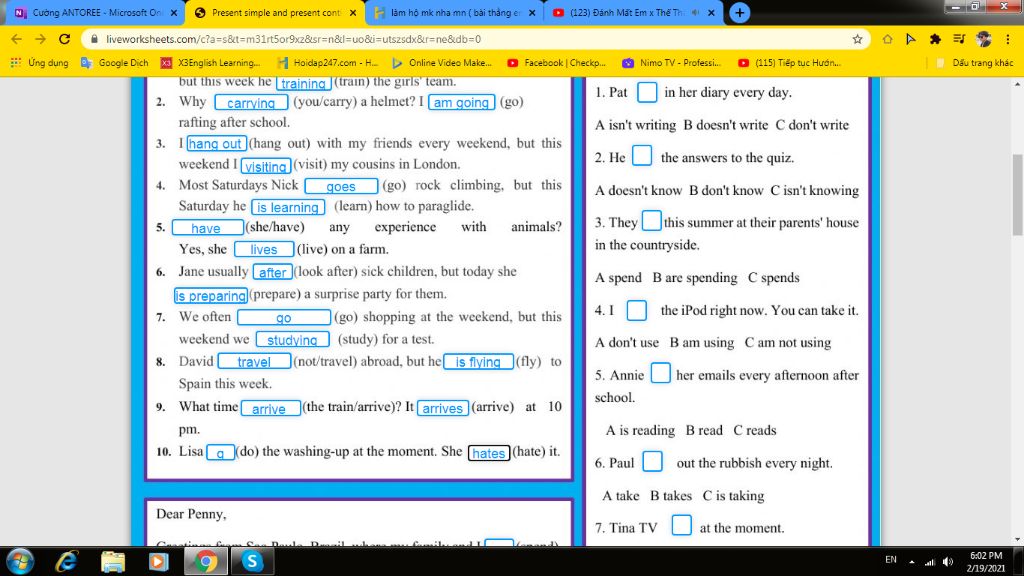Open the Hoidap247.com bookmark
This screenshot has width=1024, height=576.
(x=328, y=63)
